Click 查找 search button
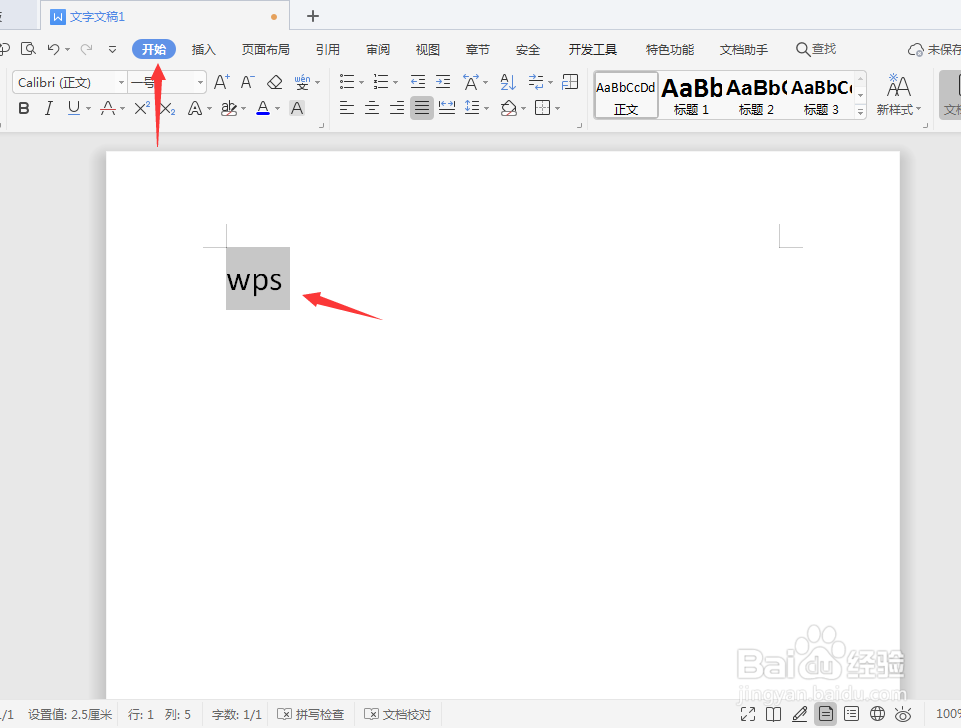Screen dimensions: 961x728 point(816,49)
